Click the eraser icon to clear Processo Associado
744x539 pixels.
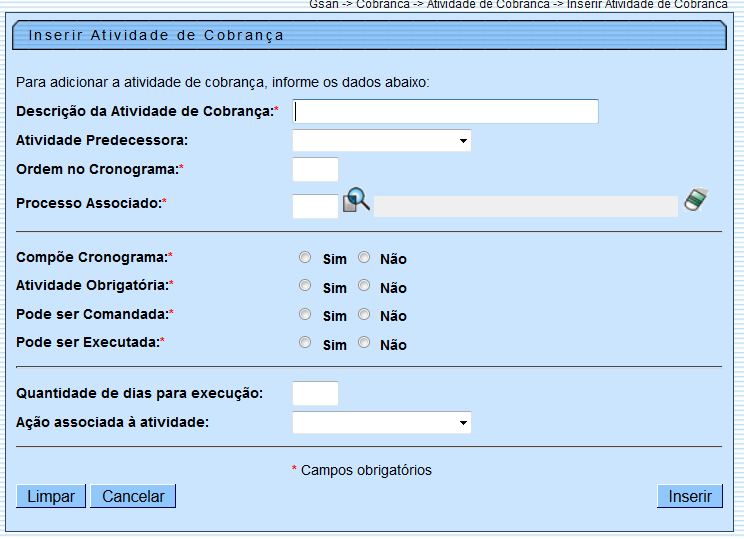click(696, 200)
